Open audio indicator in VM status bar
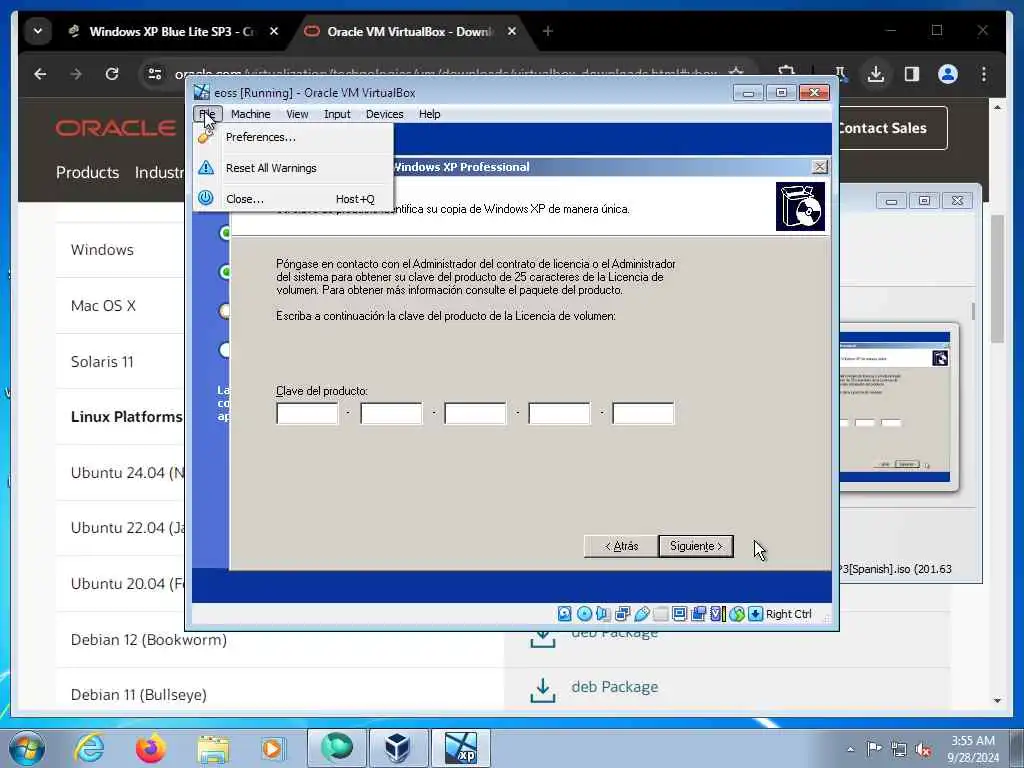Viewport: 1024px width, 768px height. click(x=603, y=614)
